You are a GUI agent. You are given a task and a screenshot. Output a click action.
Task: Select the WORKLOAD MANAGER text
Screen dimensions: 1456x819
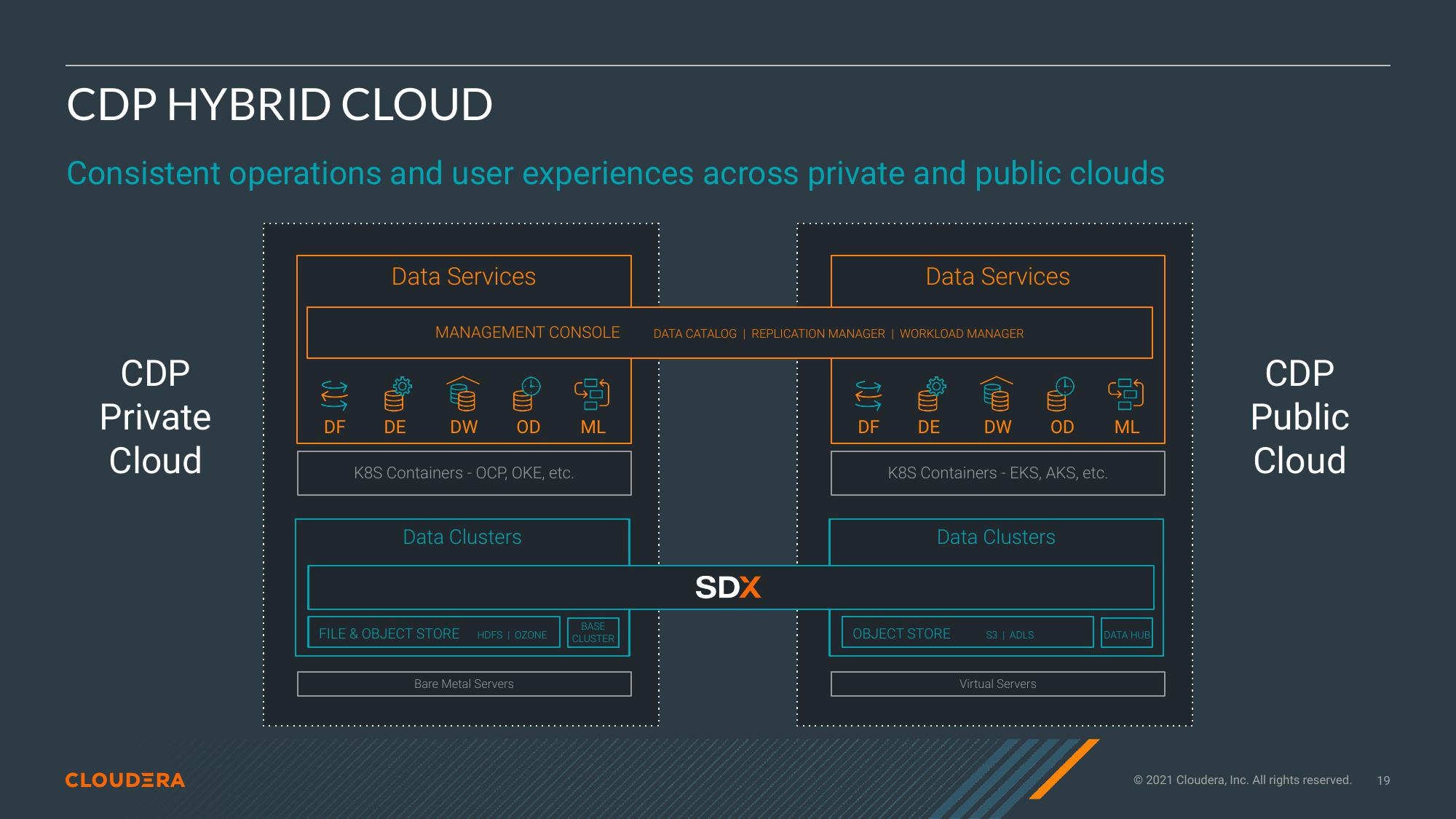pos(962,333)
